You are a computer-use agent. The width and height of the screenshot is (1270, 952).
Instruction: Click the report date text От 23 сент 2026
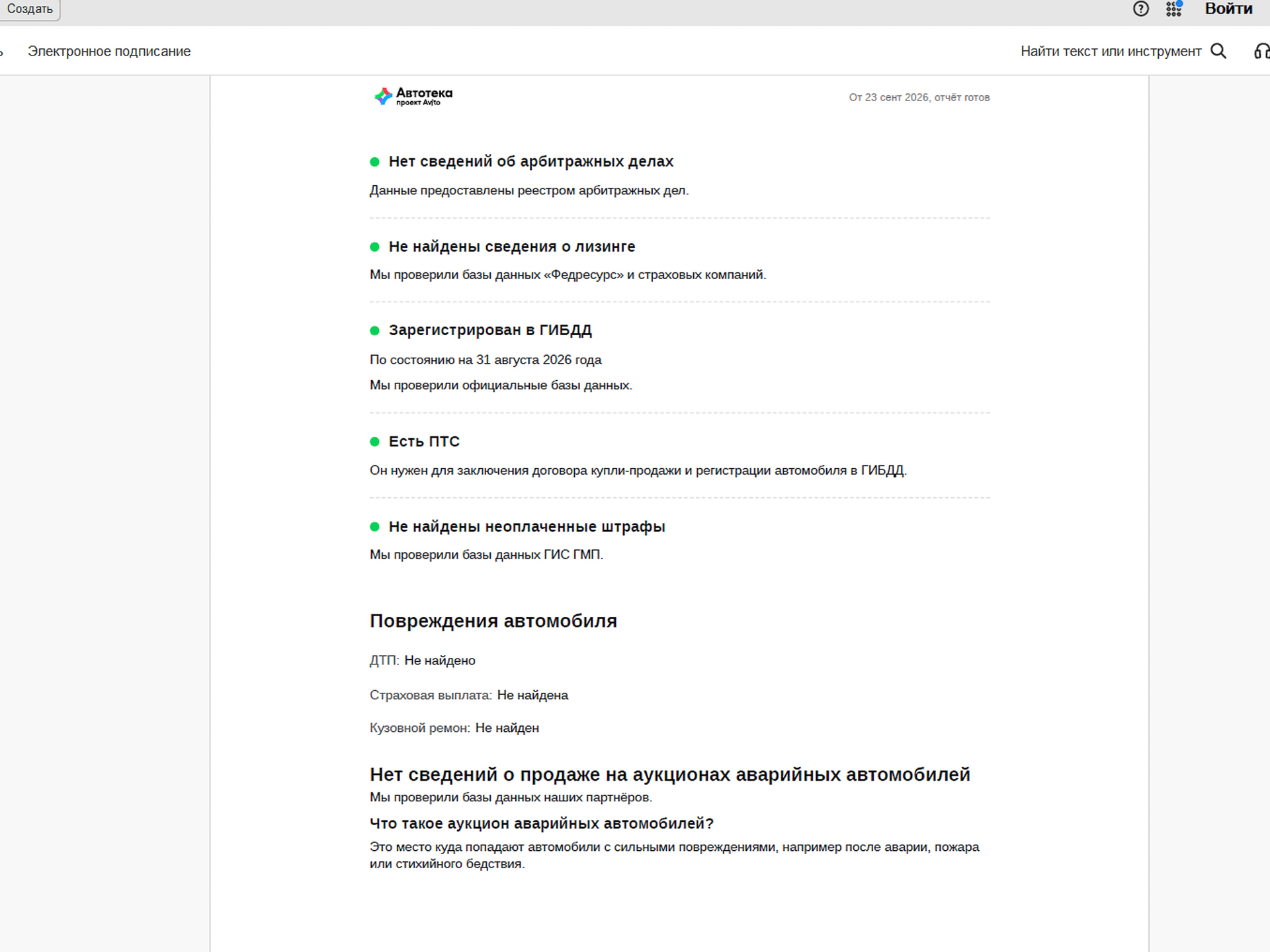click(919, 97)
